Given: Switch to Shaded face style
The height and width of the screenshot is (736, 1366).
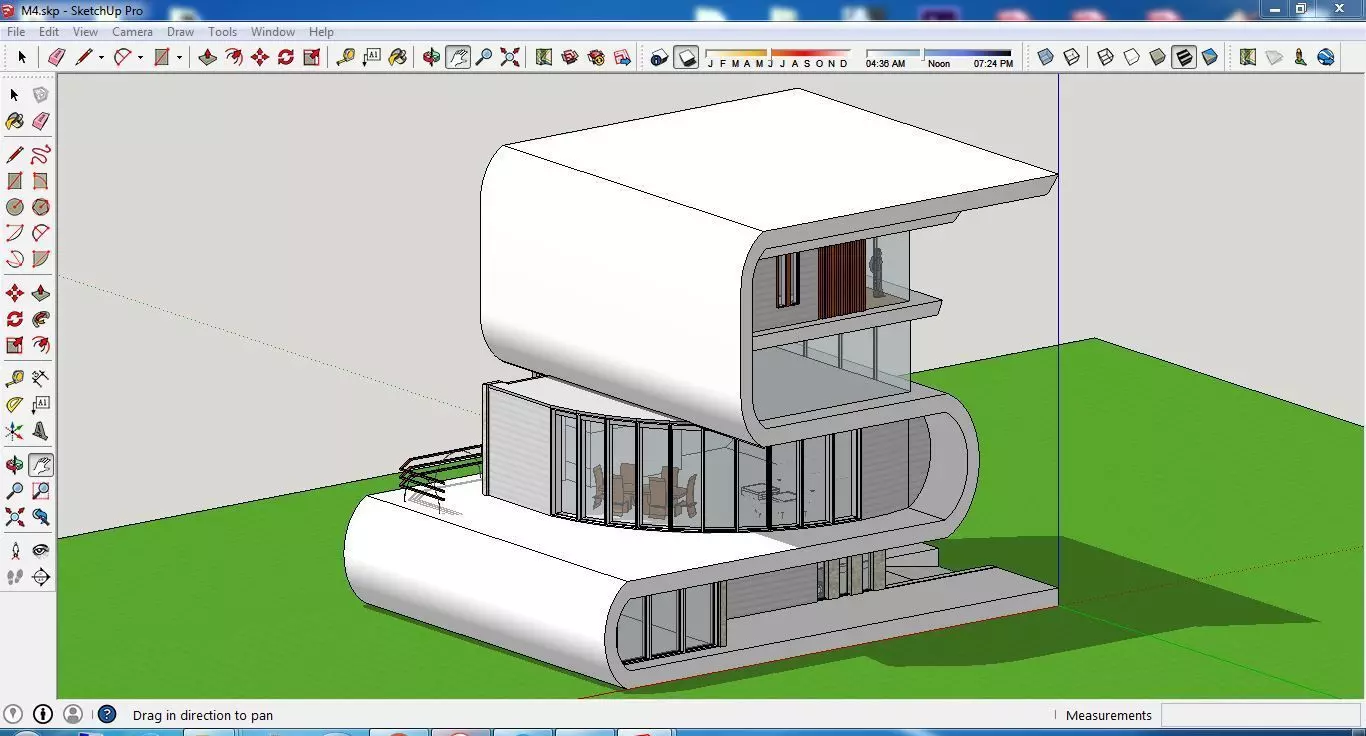Looking at the screenshot, I should 1158,57.
